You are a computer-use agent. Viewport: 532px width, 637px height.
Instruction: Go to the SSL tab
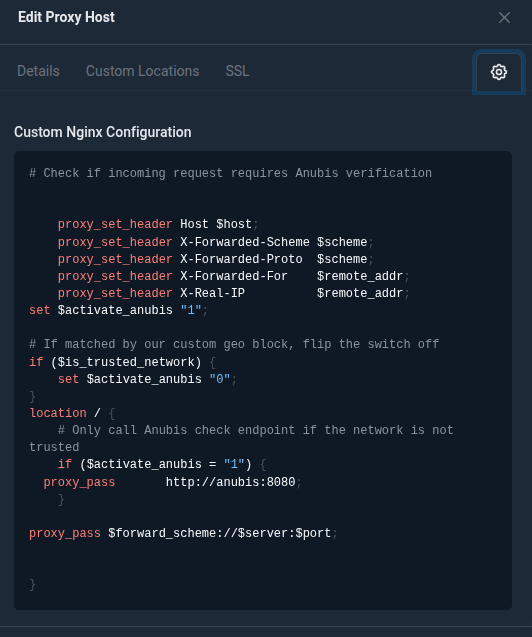(x=237, y=71)
